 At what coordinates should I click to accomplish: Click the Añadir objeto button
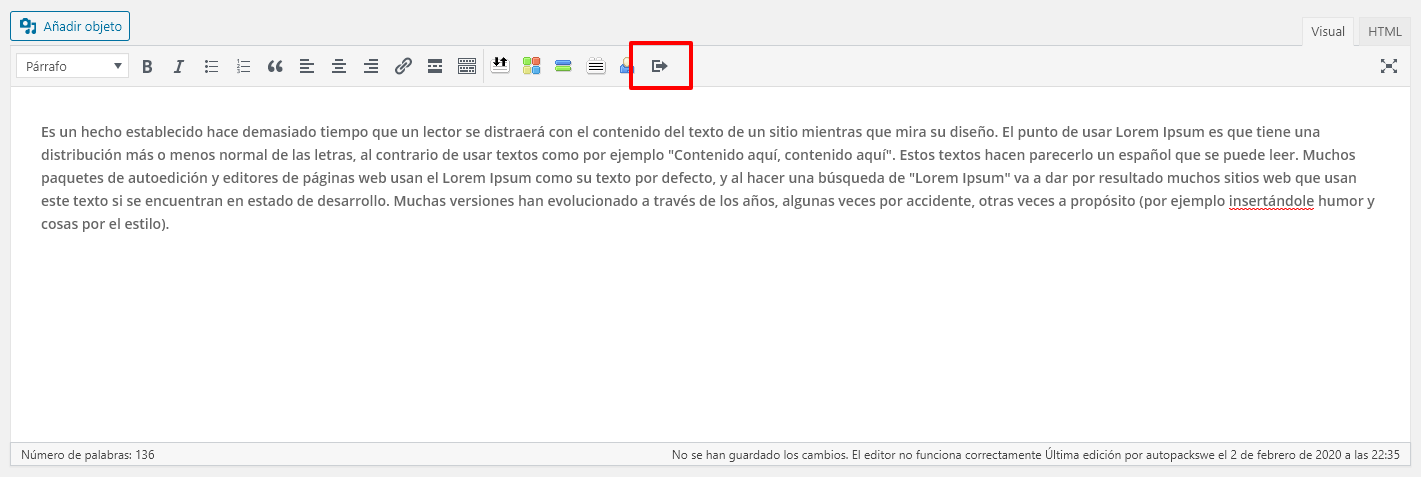[70, 26]
